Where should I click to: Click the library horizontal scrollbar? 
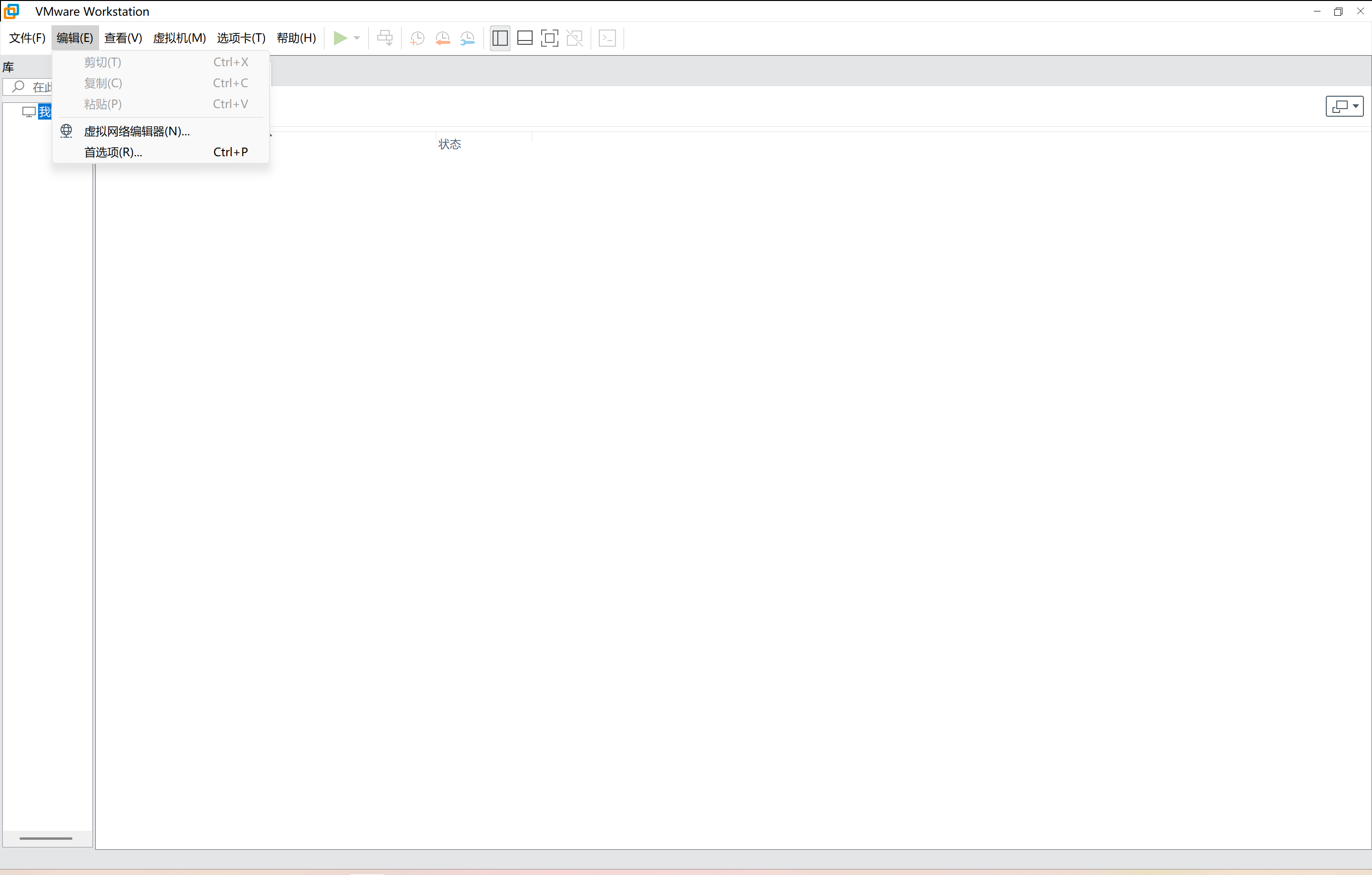46,838
